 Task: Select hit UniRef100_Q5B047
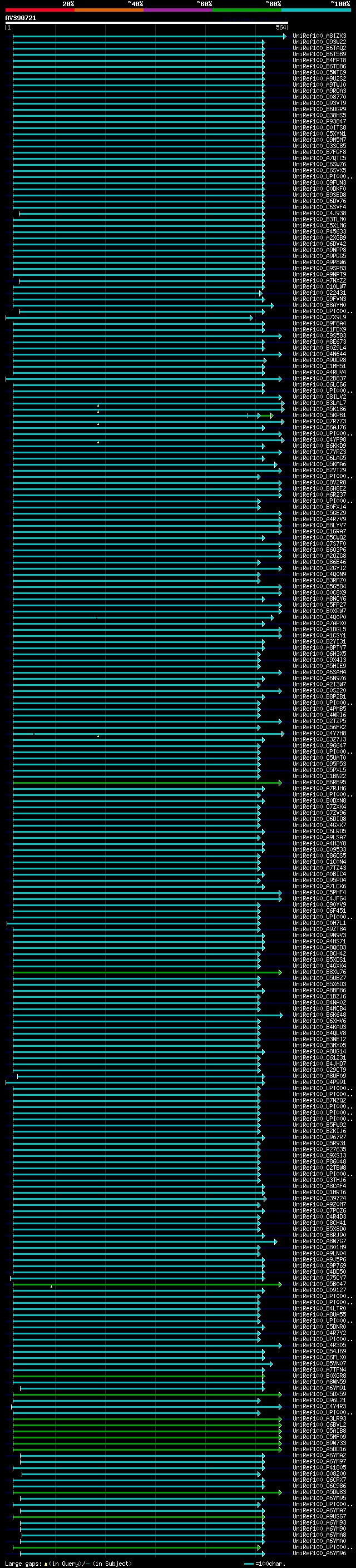[319, 1284]
